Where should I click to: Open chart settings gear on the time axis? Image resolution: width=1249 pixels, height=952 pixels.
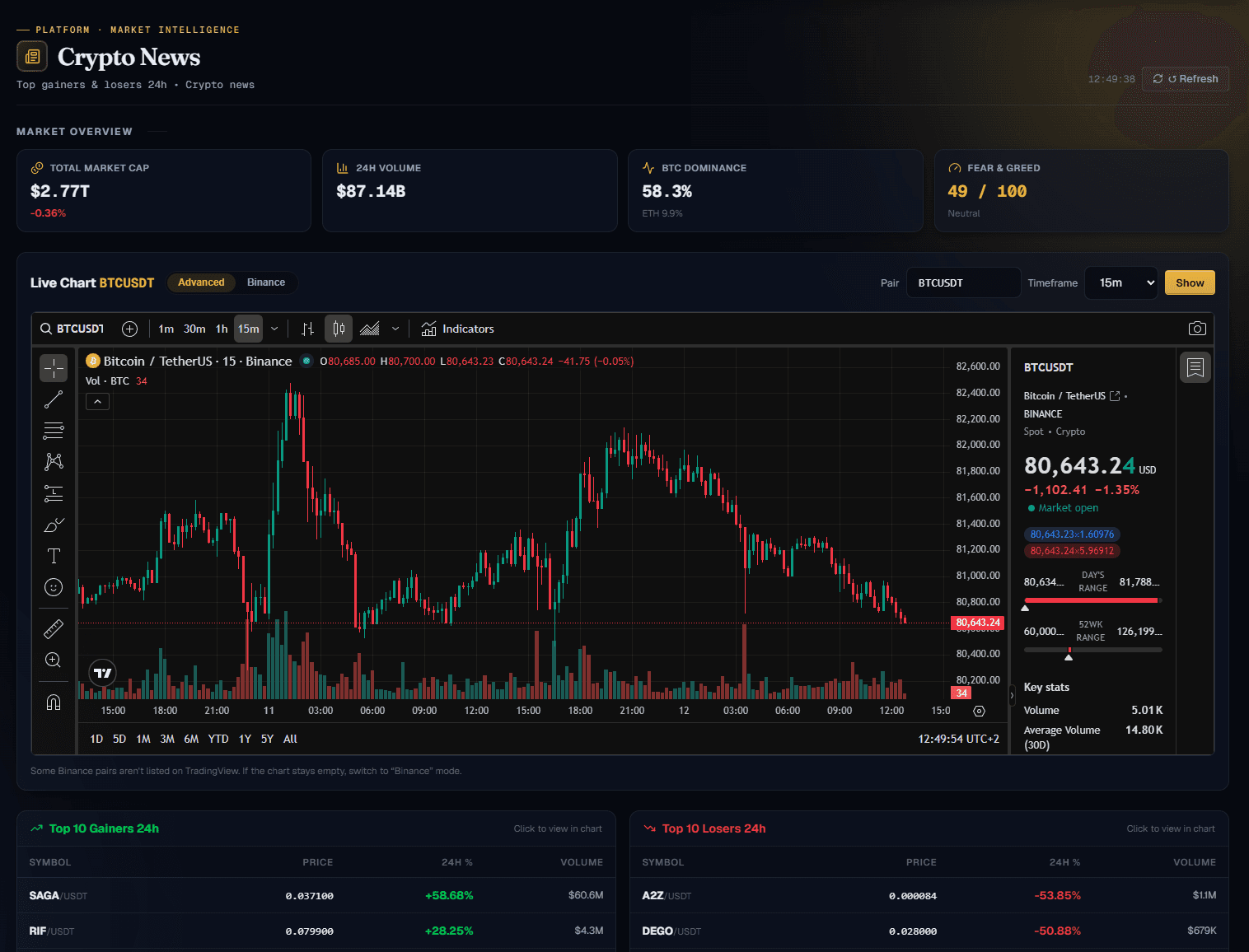(x=979, y=711)
